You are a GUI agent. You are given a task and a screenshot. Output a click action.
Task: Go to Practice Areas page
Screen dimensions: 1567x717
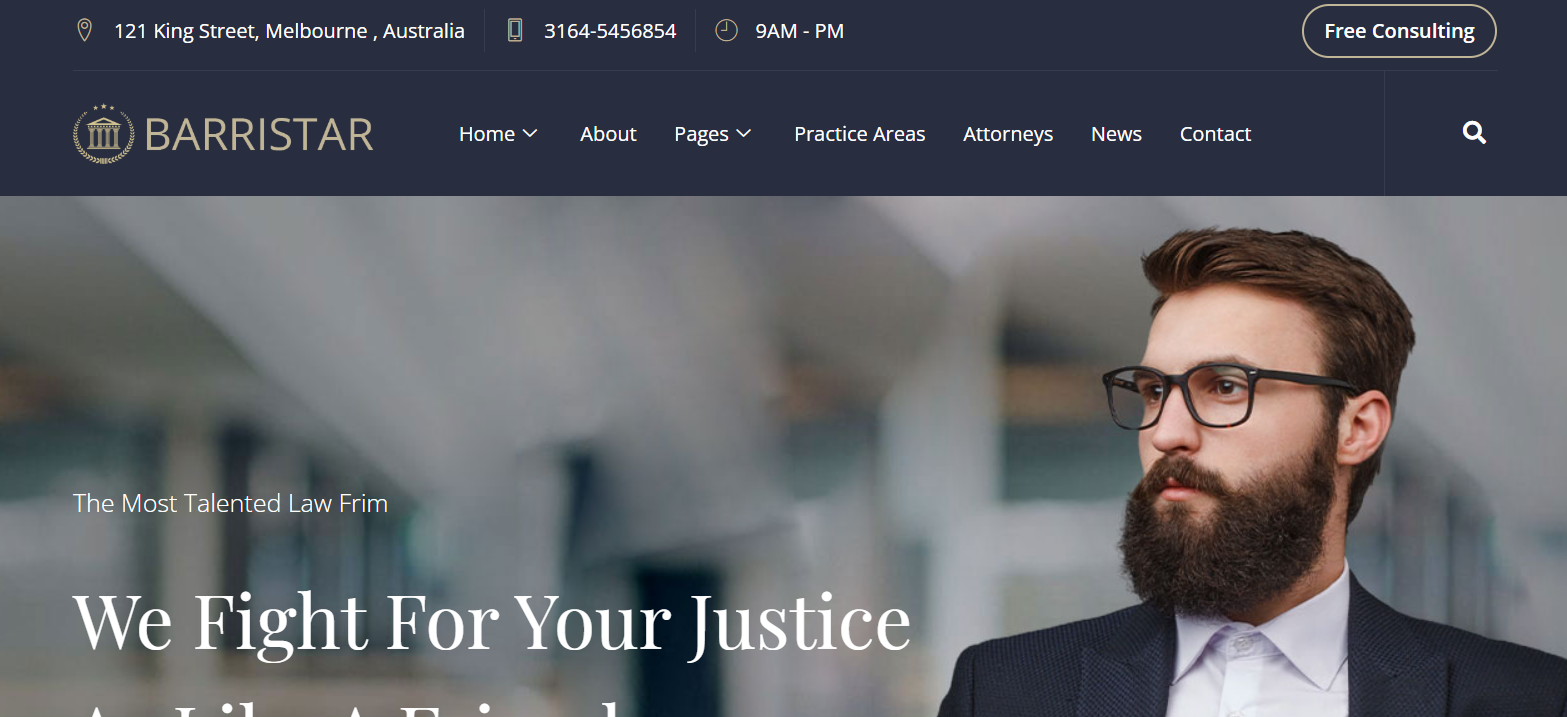860,134
